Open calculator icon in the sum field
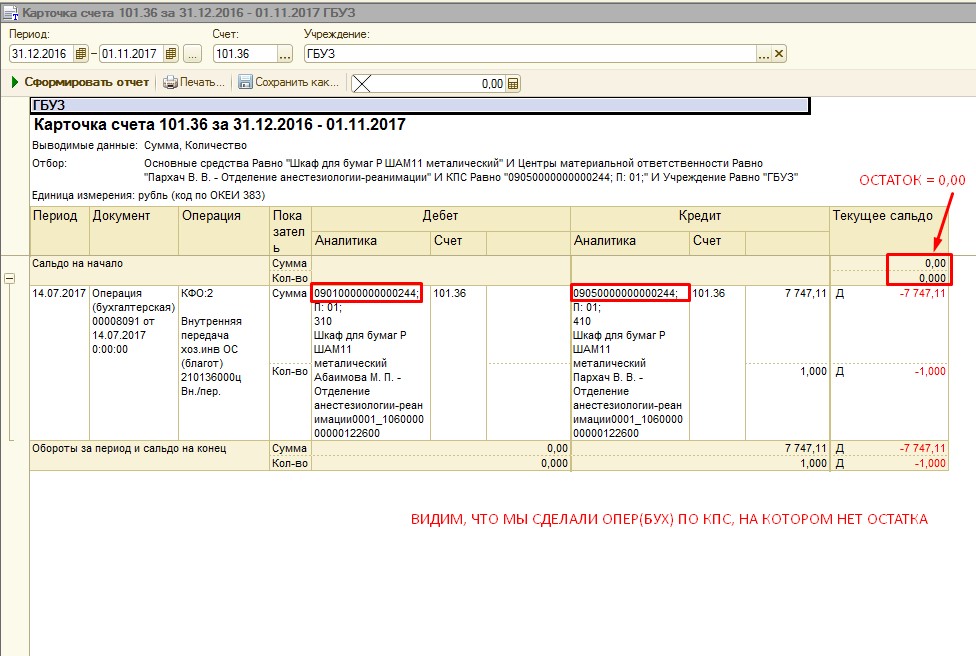This screenshot has height=656, width=976. pyautogui.click(x=513, y=84)
